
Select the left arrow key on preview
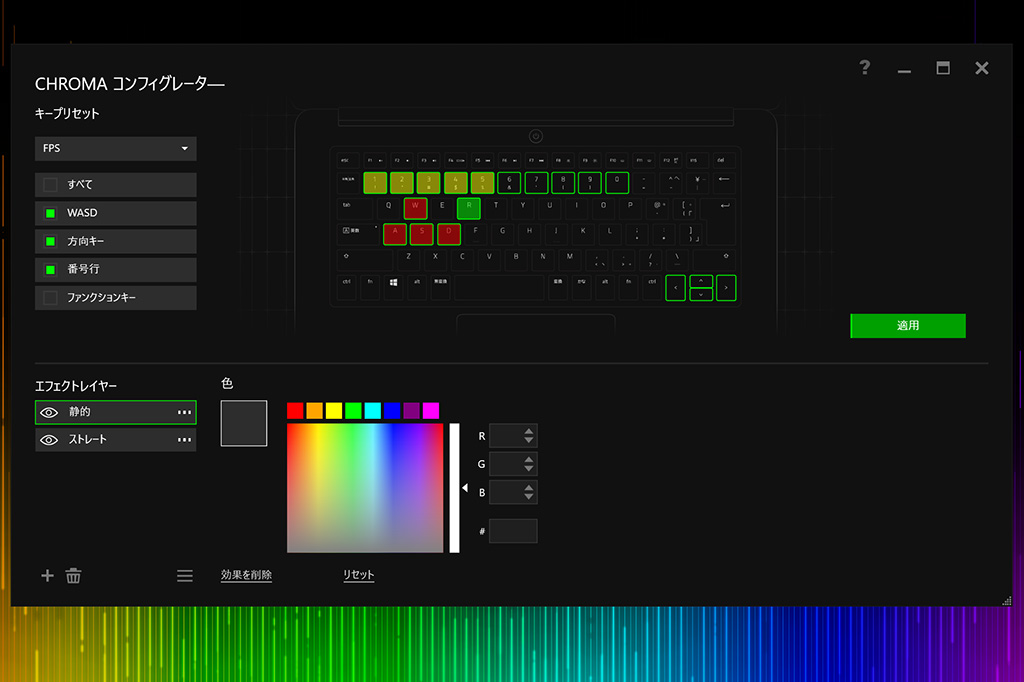point(675,288)
